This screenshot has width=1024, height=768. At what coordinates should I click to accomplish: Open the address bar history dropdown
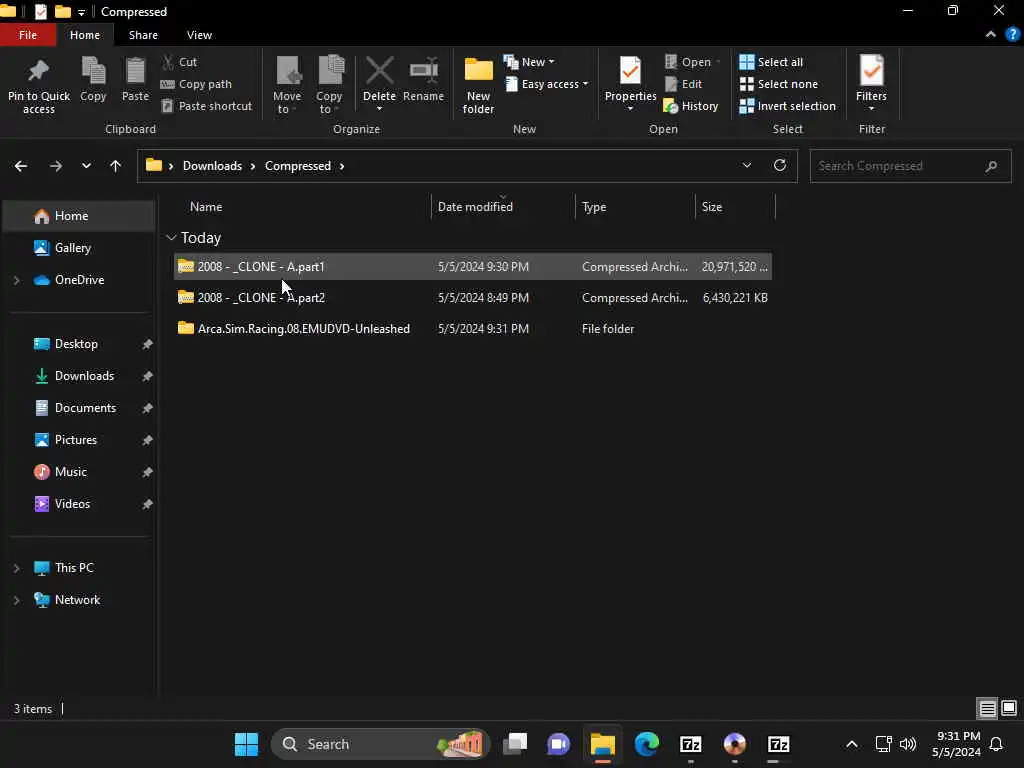[746, 166]
